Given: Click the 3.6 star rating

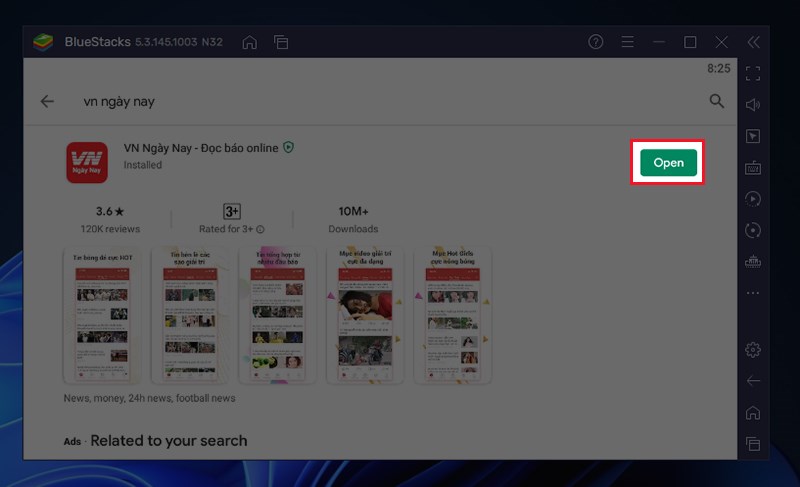Looking at the screenshot, I should (110, 211).
